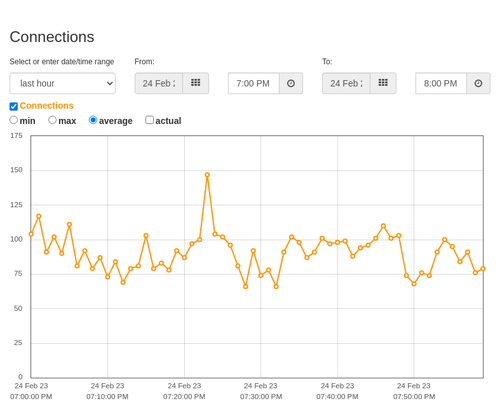The height and width of the screenshot is (403, 500).
Task: Click the 75 y-axis label
Action: 18,274
